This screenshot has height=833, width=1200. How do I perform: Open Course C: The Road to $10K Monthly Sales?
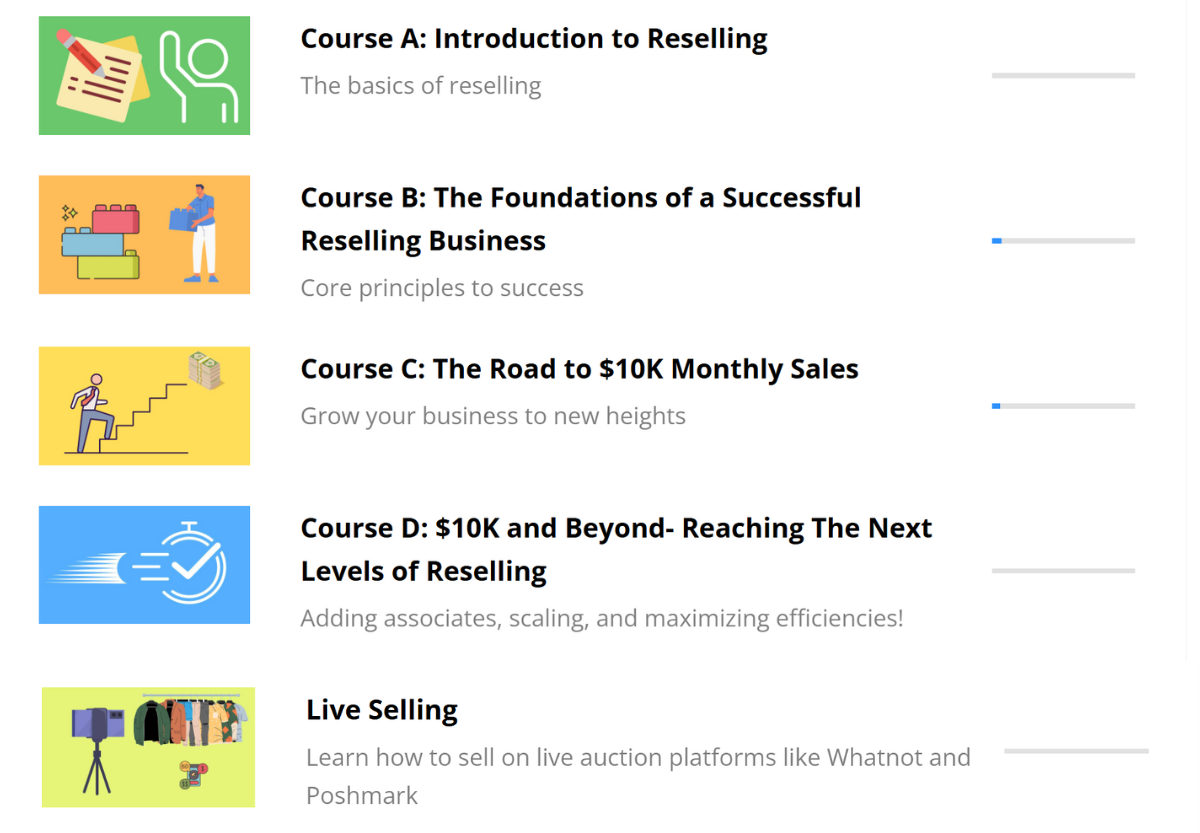[579, 369]
